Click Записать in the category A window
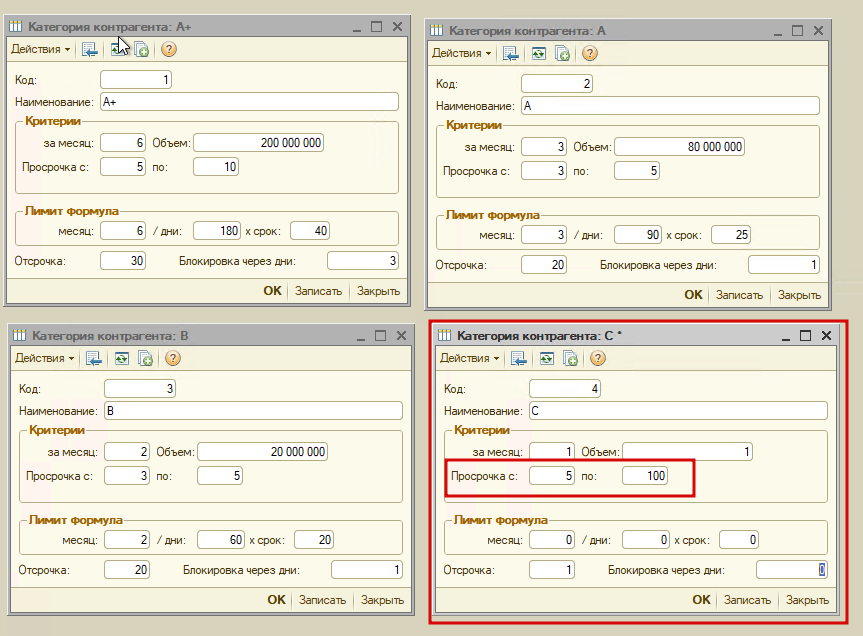Image resolution: width=863 pixels, height=636 pixels. tap(739, 295)
